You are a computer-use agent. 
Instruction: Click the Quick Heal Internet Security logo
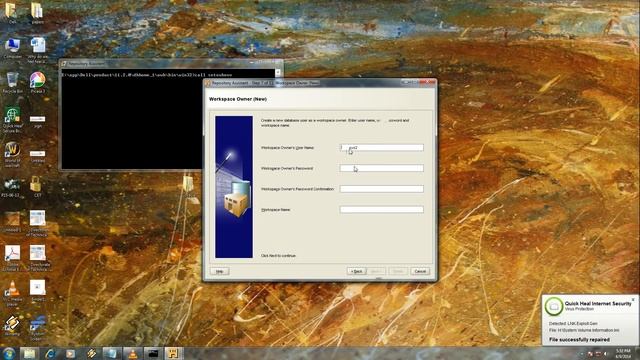554,306
